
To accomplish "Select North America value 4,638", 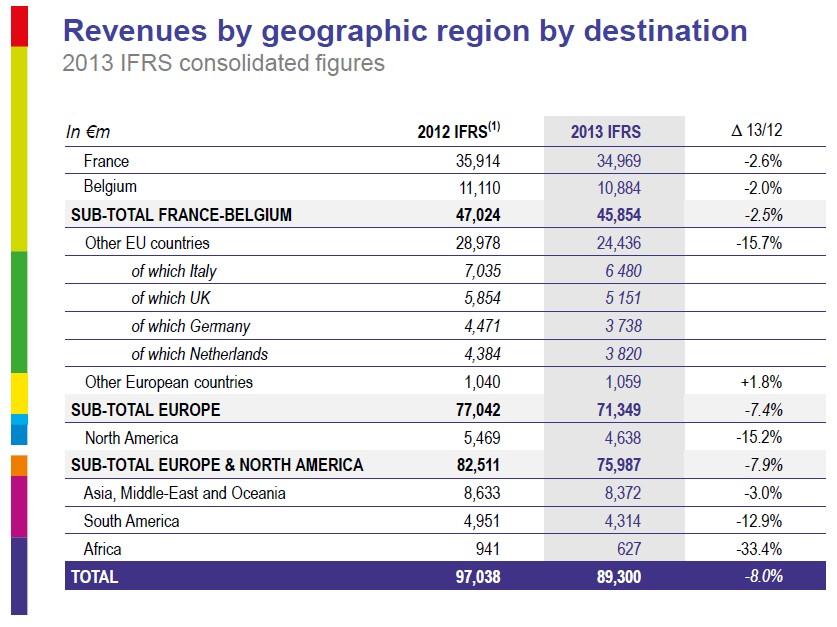I will tap(623, 439).
